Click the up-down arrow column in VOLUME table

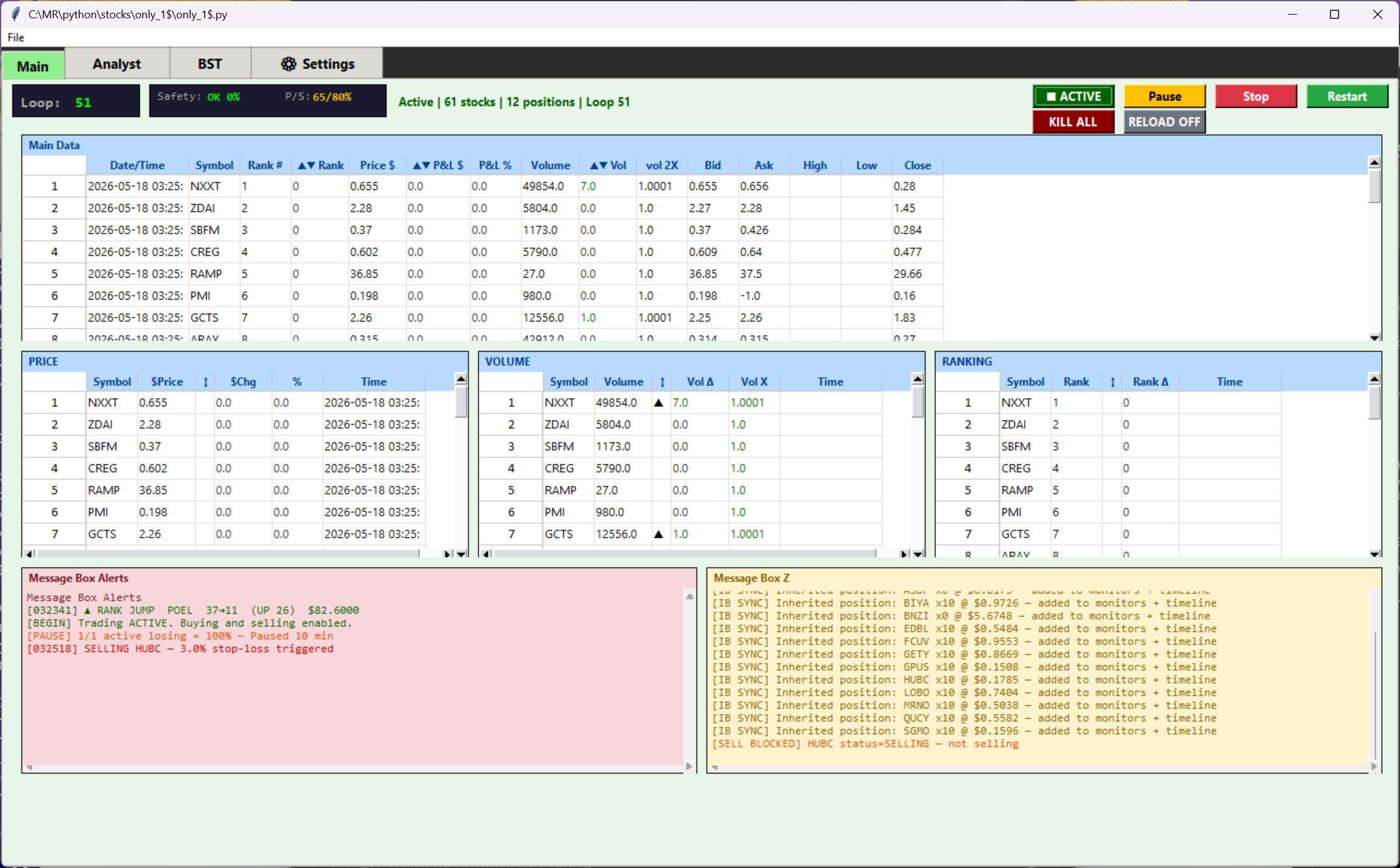click(x=662, y=382)
